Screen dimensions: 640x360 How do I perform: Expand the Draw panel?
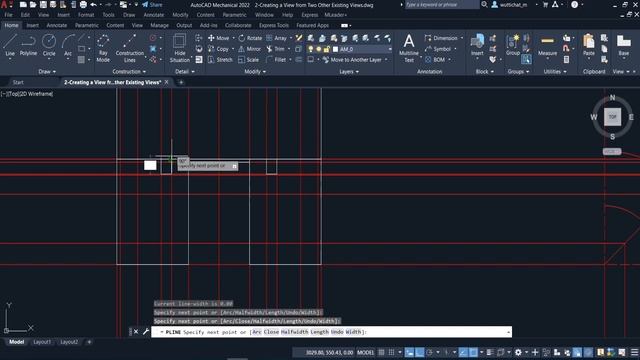point(47,71)
